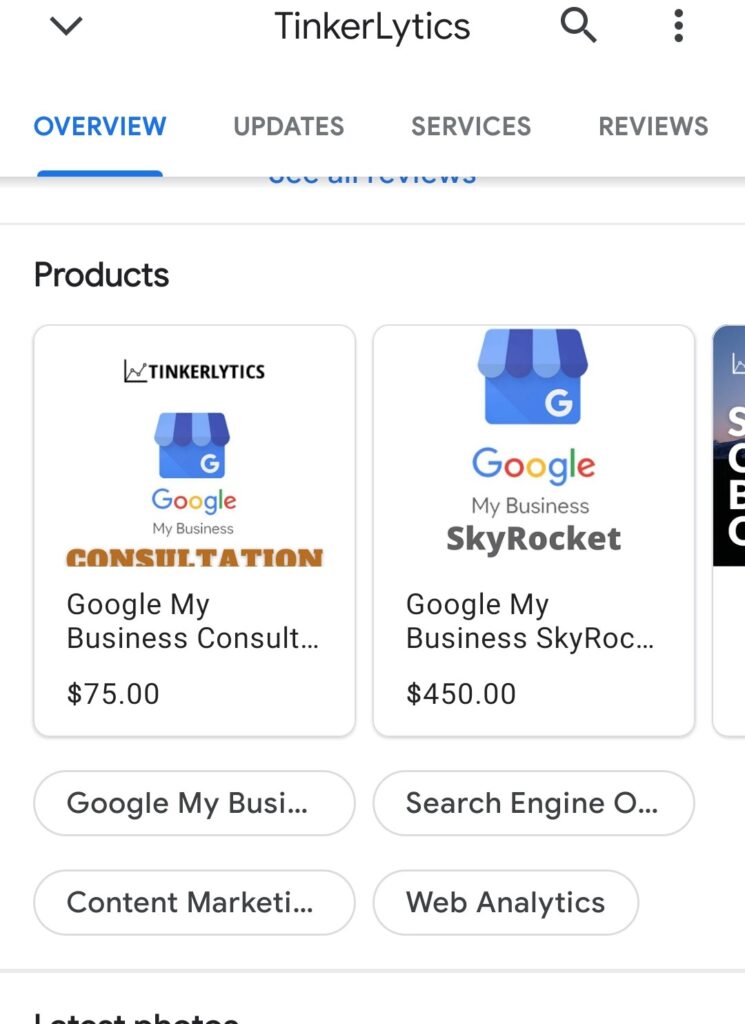Switch to the UPDATES tab

coord(288,126)
